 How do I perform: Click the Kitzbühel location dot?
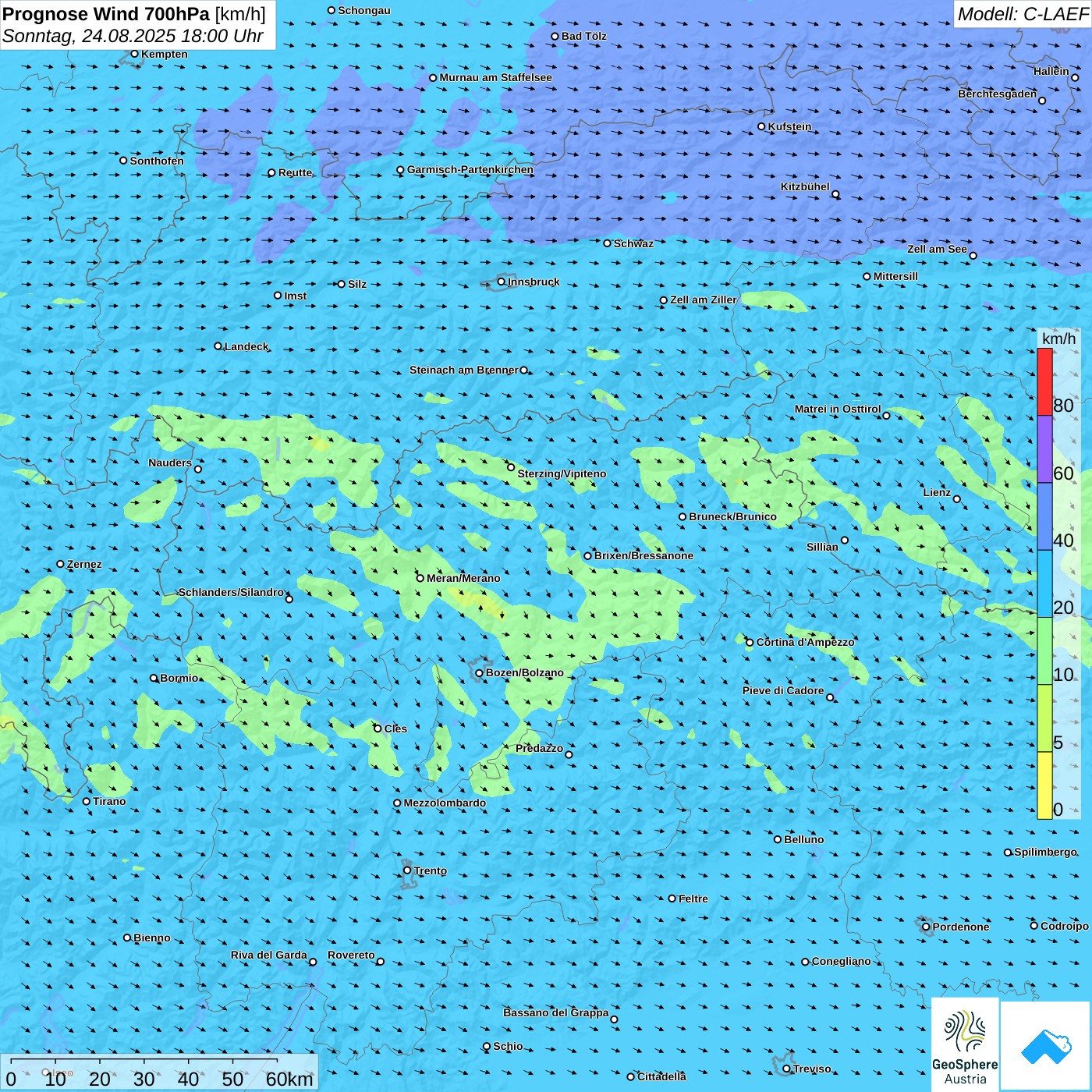[x=835, y=194]
